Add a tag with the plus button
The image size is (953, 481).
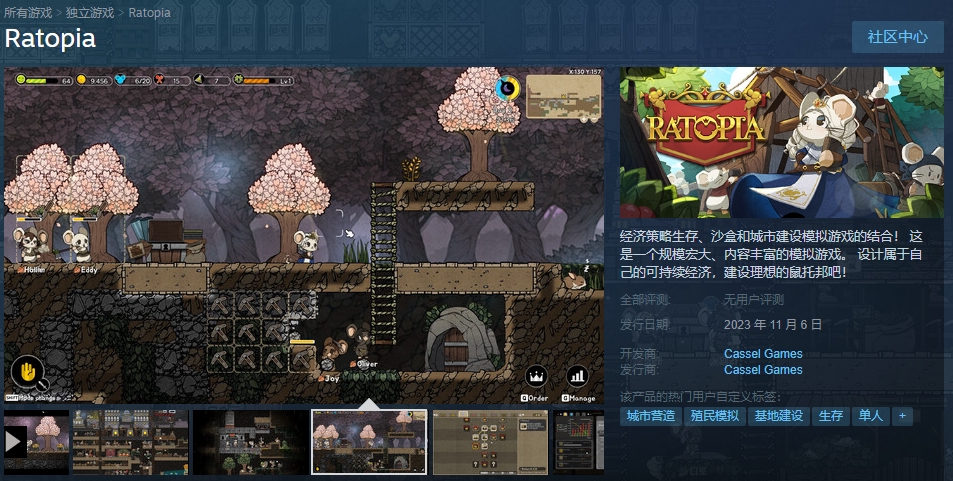coord(902,416)
